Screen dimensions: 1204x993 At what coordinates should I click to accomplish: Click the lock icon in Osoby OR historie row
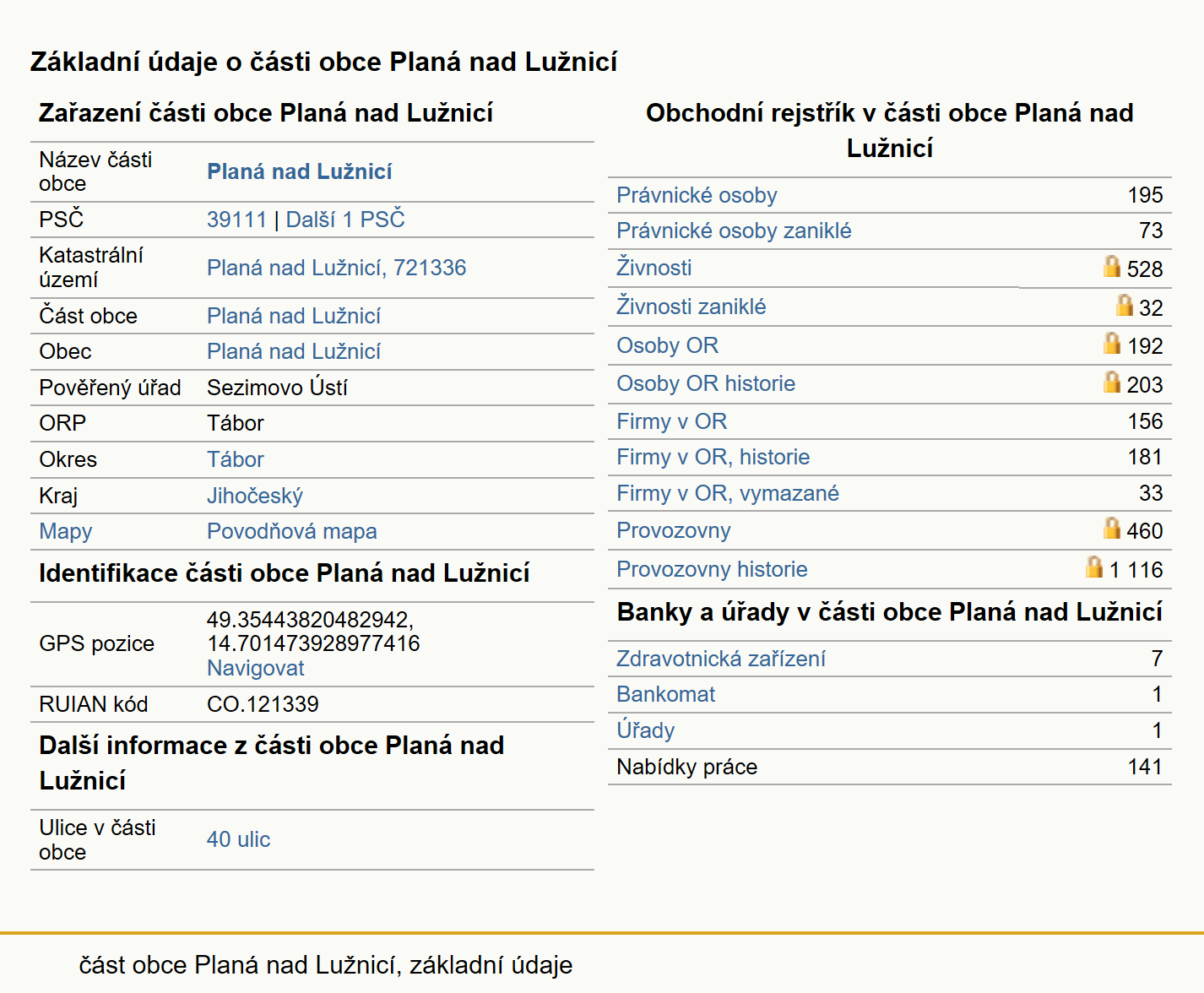(1112, 382)
